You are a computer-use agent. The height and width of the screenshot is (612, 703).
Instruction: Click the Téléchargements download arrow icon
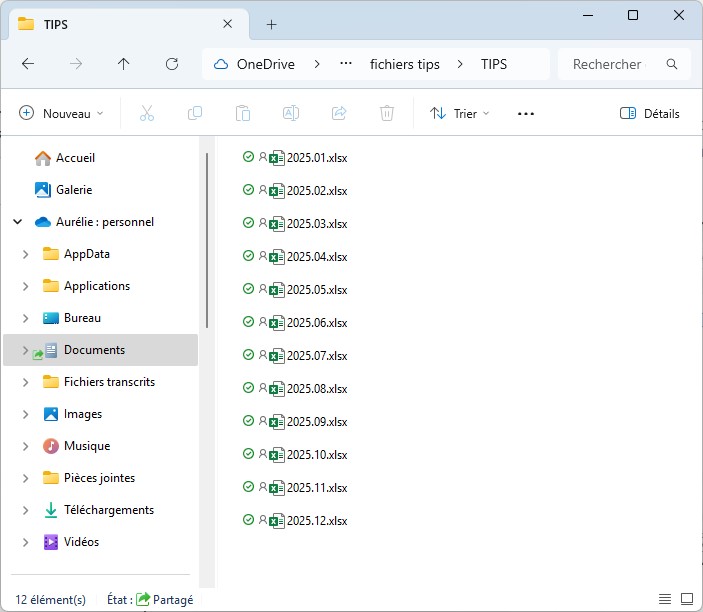[51, 510]
